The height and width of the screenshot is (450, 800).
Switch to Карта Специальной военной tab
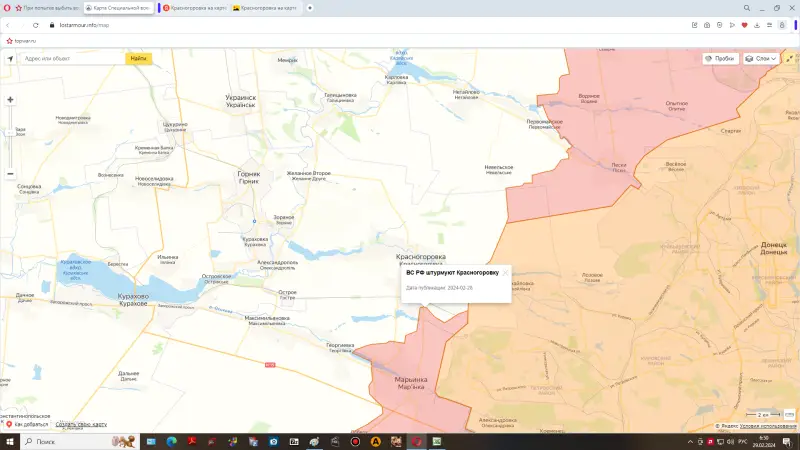tap(118, 8)
